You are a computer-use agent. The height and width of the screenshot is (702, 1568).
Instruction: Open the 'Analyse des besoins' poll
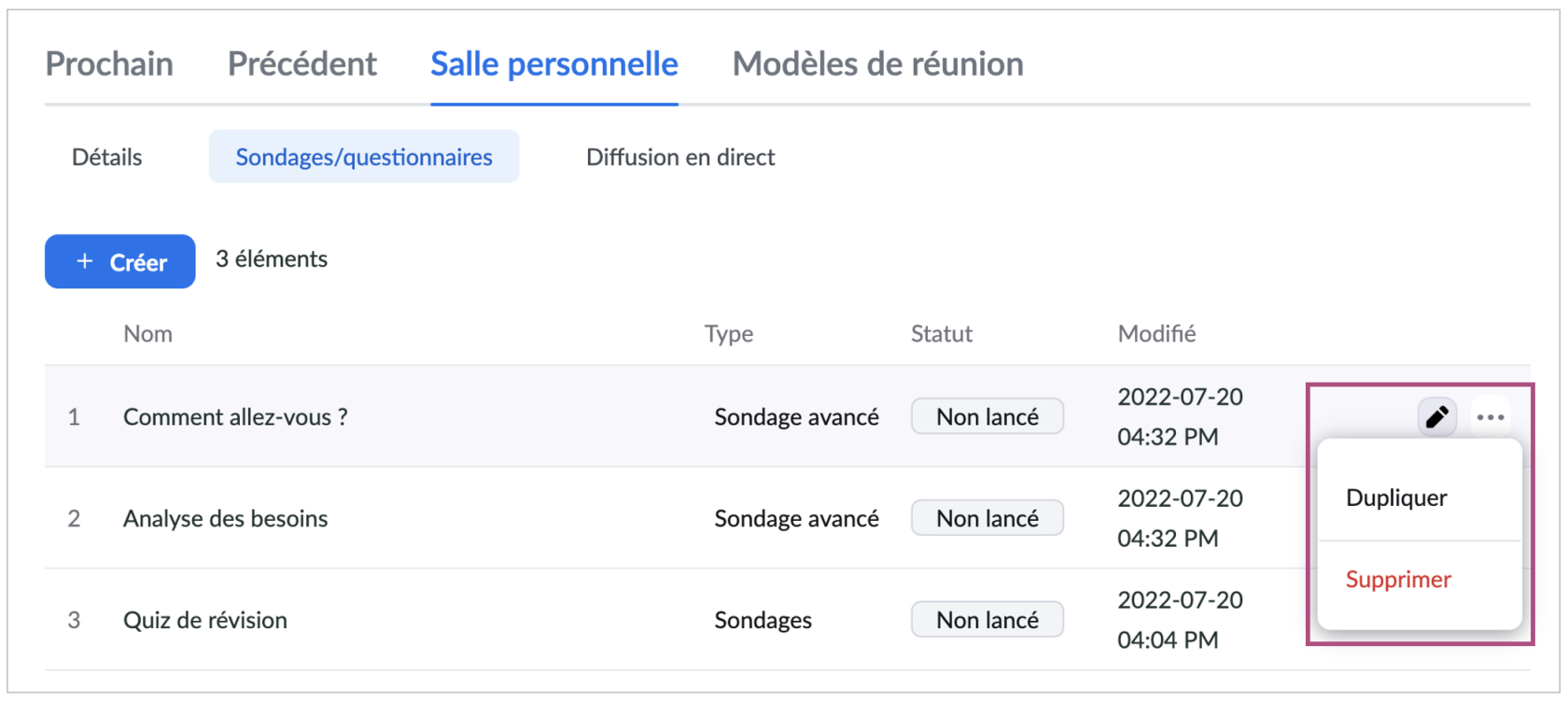225,518
